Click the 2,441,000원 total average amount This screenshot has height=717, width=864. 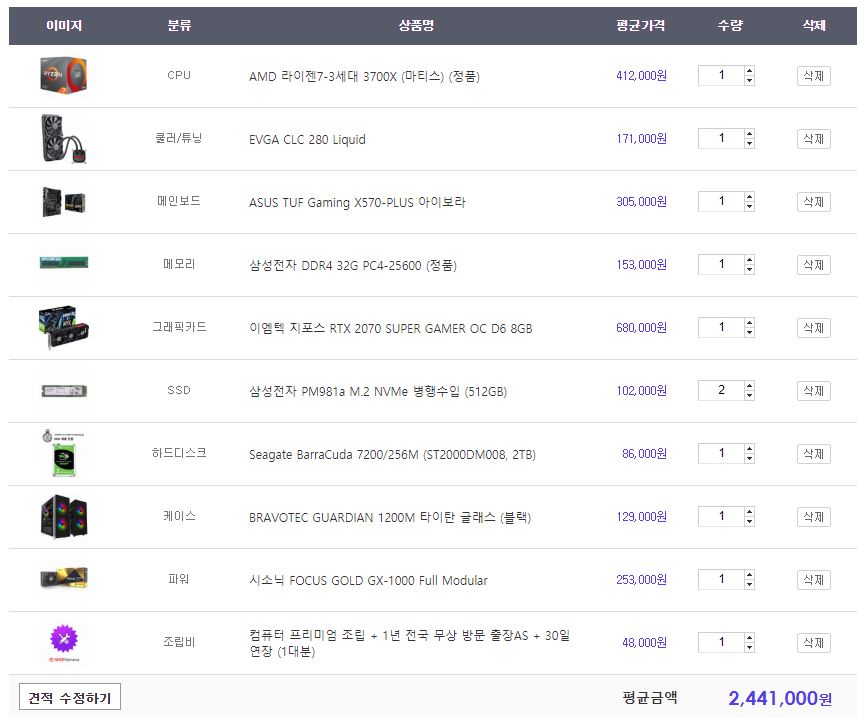(780, 698)
